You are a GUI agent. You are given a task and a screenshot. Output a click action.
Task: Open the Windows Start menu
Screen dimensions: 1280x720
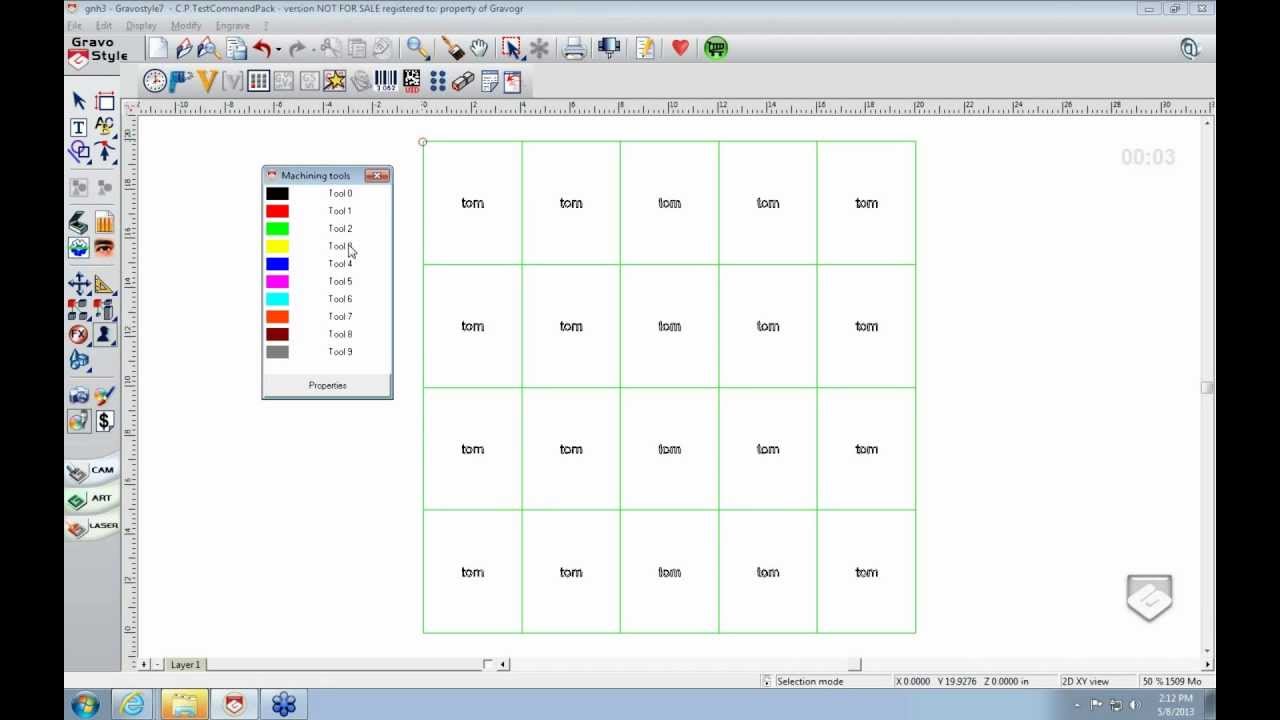tap(85, 704)
